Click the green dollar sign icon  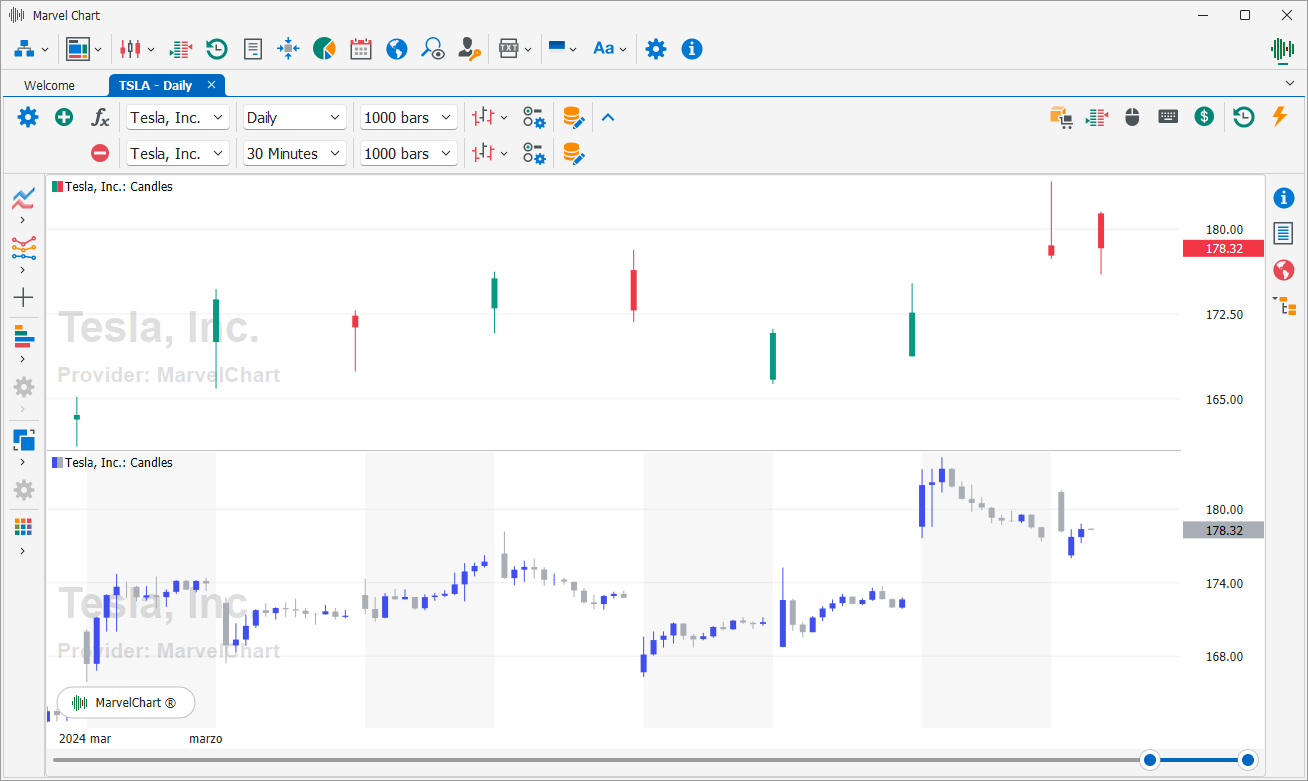pos(1205,116)
